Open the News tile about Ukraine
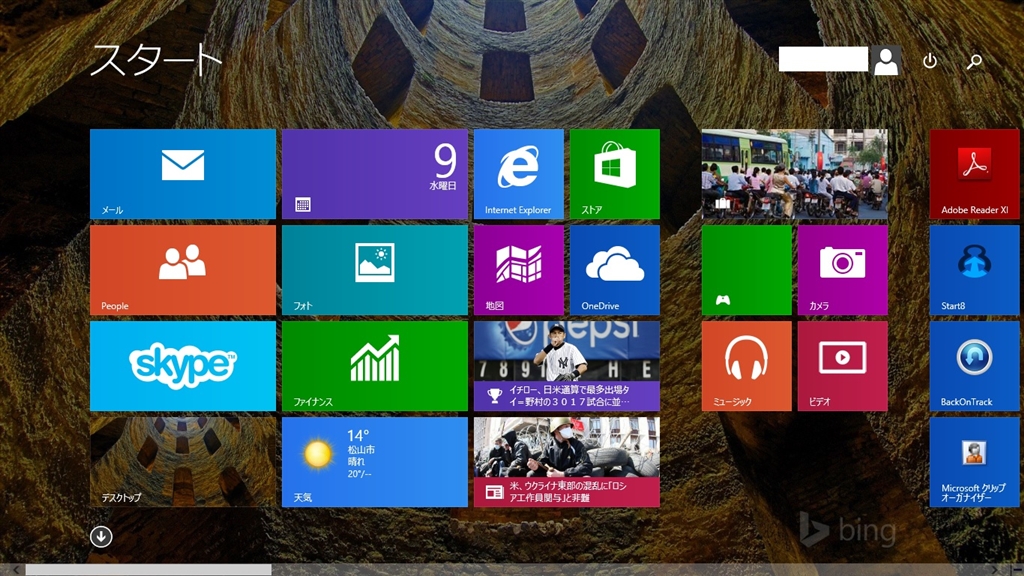1024x576 pixels. click(x=567, y=462)
